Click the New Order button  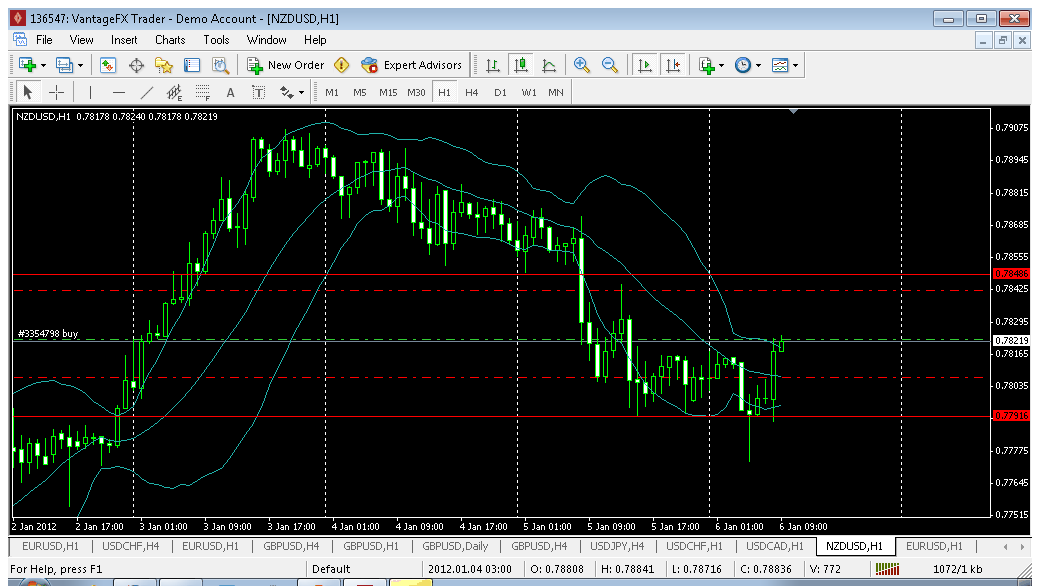(285, 65)
